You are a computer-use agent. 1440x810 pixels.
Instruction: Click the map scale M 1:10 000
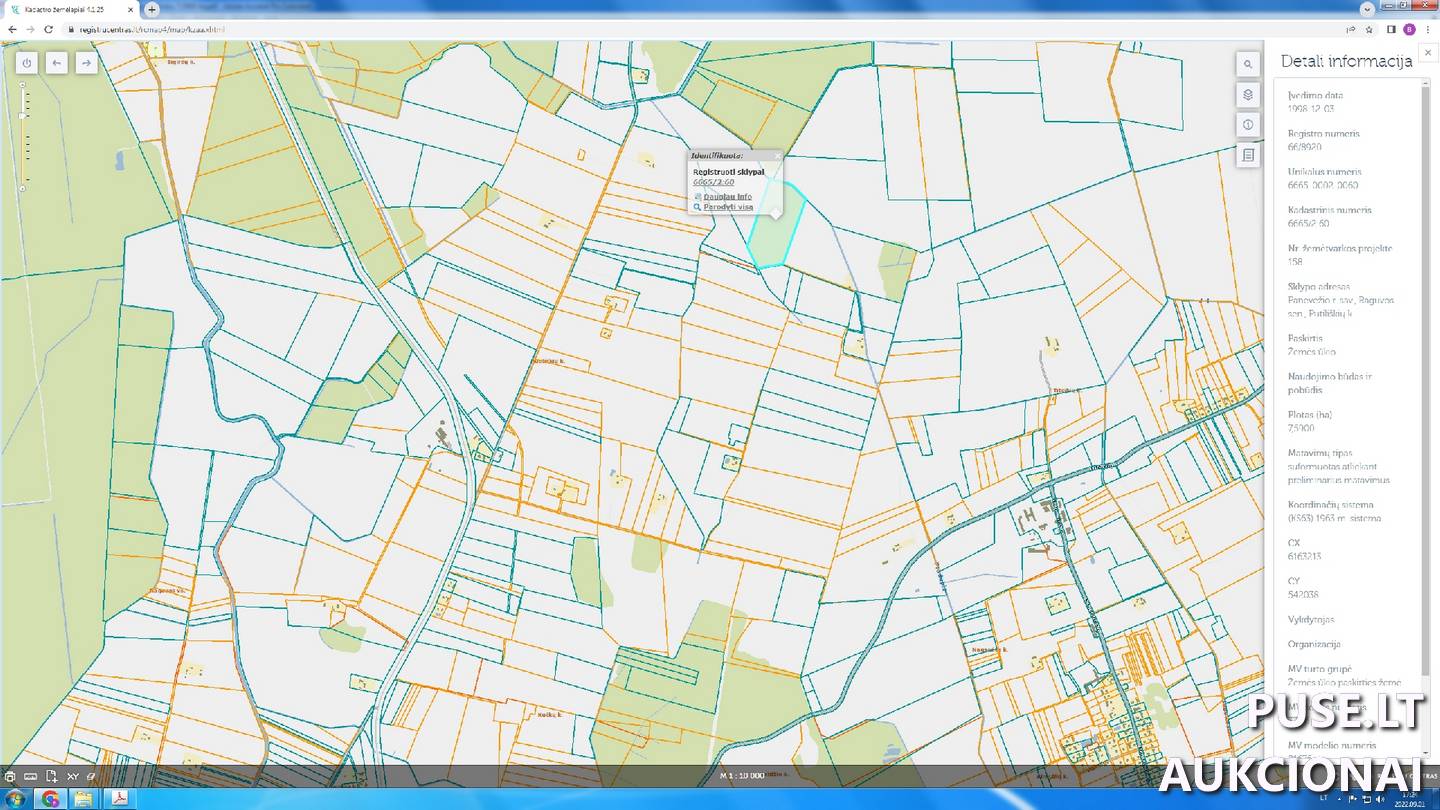pyautogui.click(x=742, y=776)
